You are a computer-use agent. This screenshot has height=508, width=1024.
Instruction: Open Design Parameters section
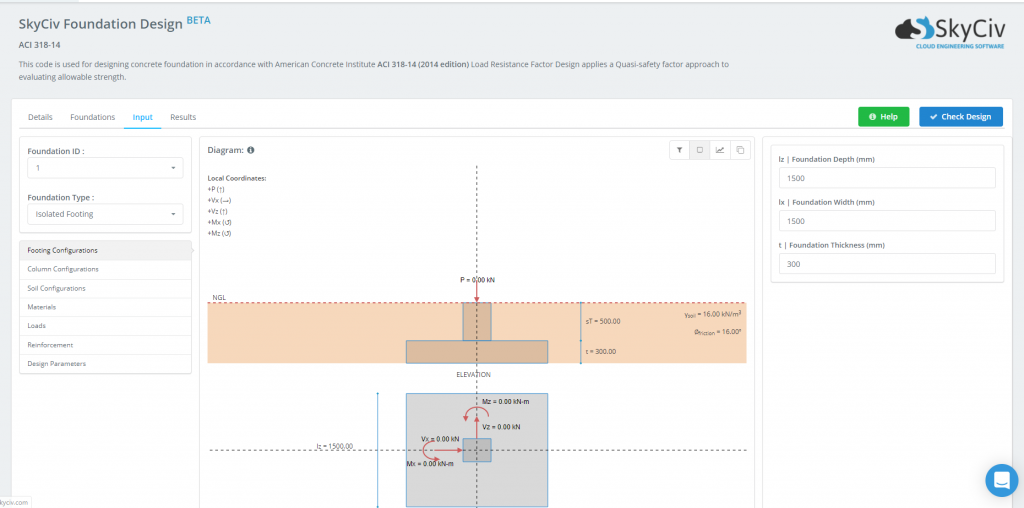pyautogui.click(x=106, y=364)
